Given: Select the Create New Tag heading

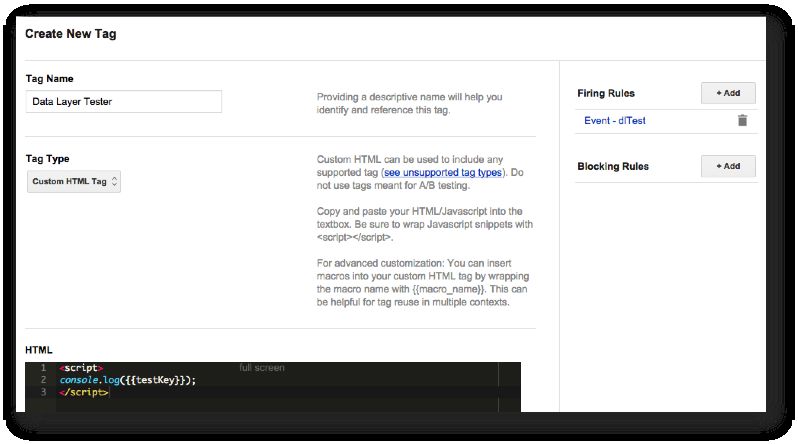Looking at the screenshot, I should click(x=71, y=34).
